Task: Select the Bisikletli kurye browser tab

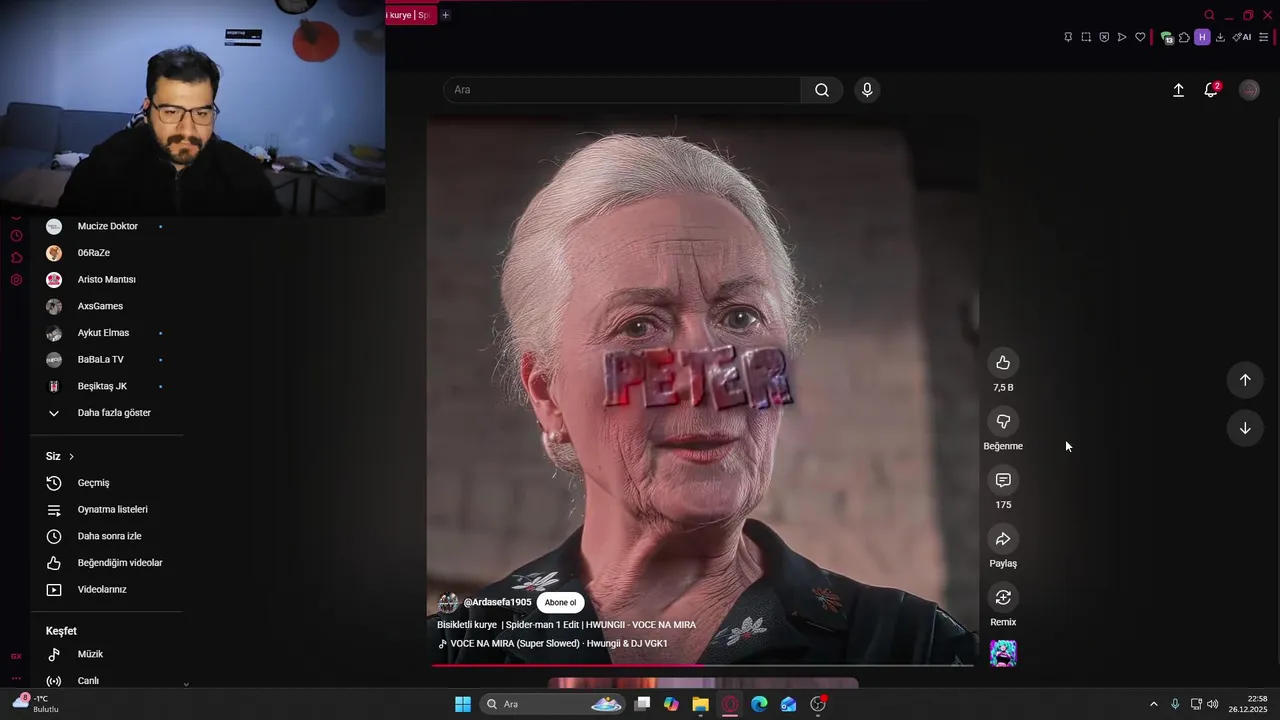Action: pyautogui.click(x=410, y=15)
